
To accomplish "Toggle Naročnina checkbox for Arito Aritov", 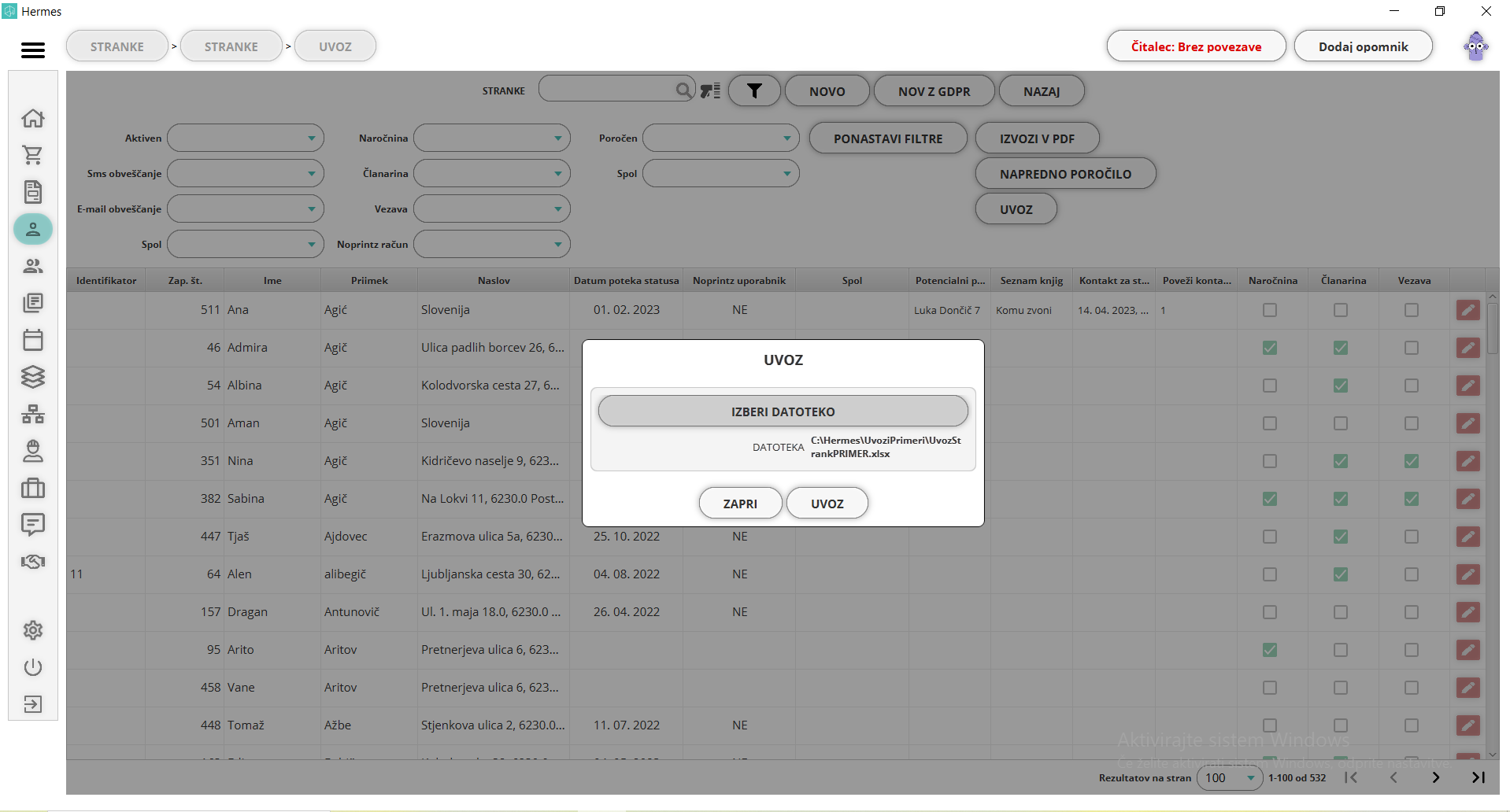I will click(1270, 650).
